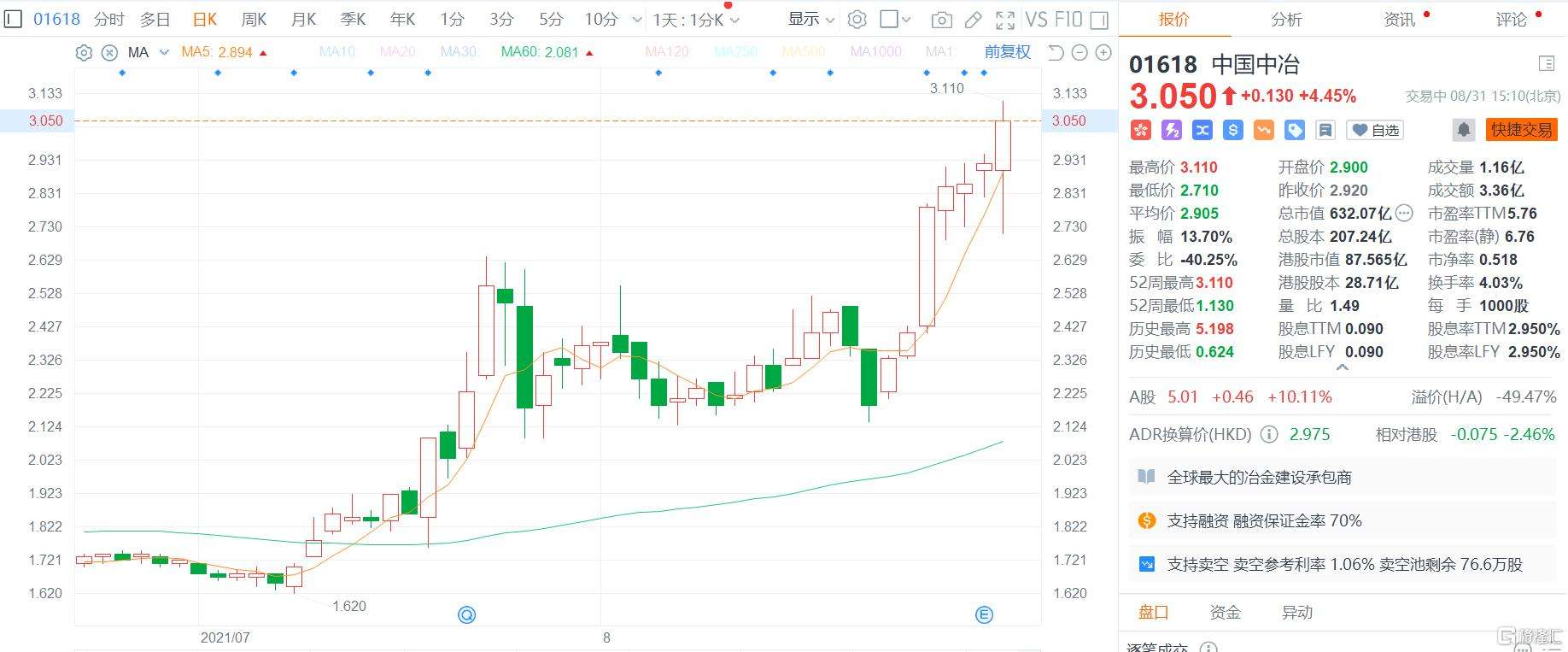Image resolution: width=1568 pixels, height=652 pixels.
Task: Open the 资讯 news tab
Action: click(1399, 19)
